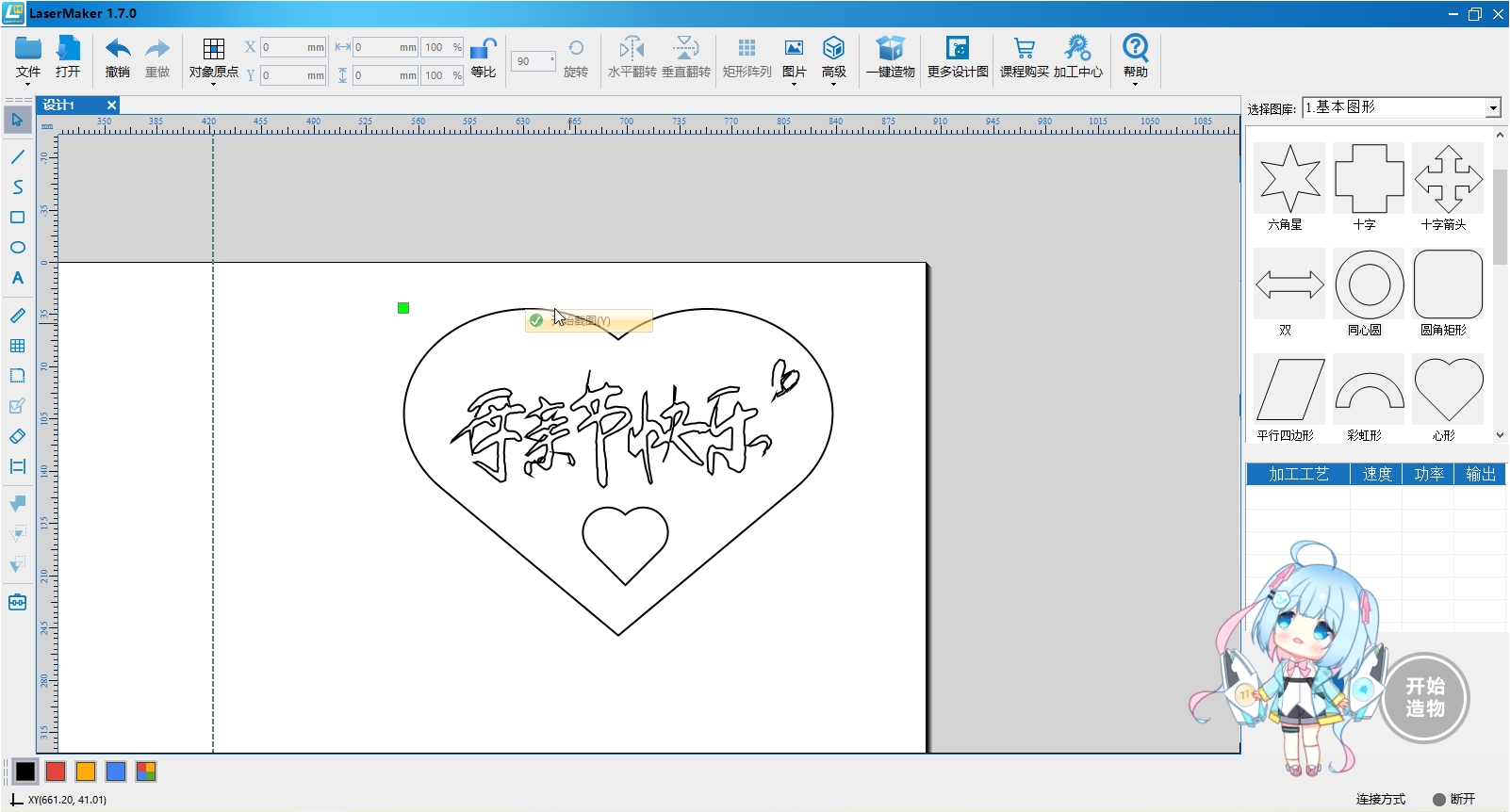Expand the 帮助 dropdown arrow
The image size is (1510, 812).
point(1136,84)
